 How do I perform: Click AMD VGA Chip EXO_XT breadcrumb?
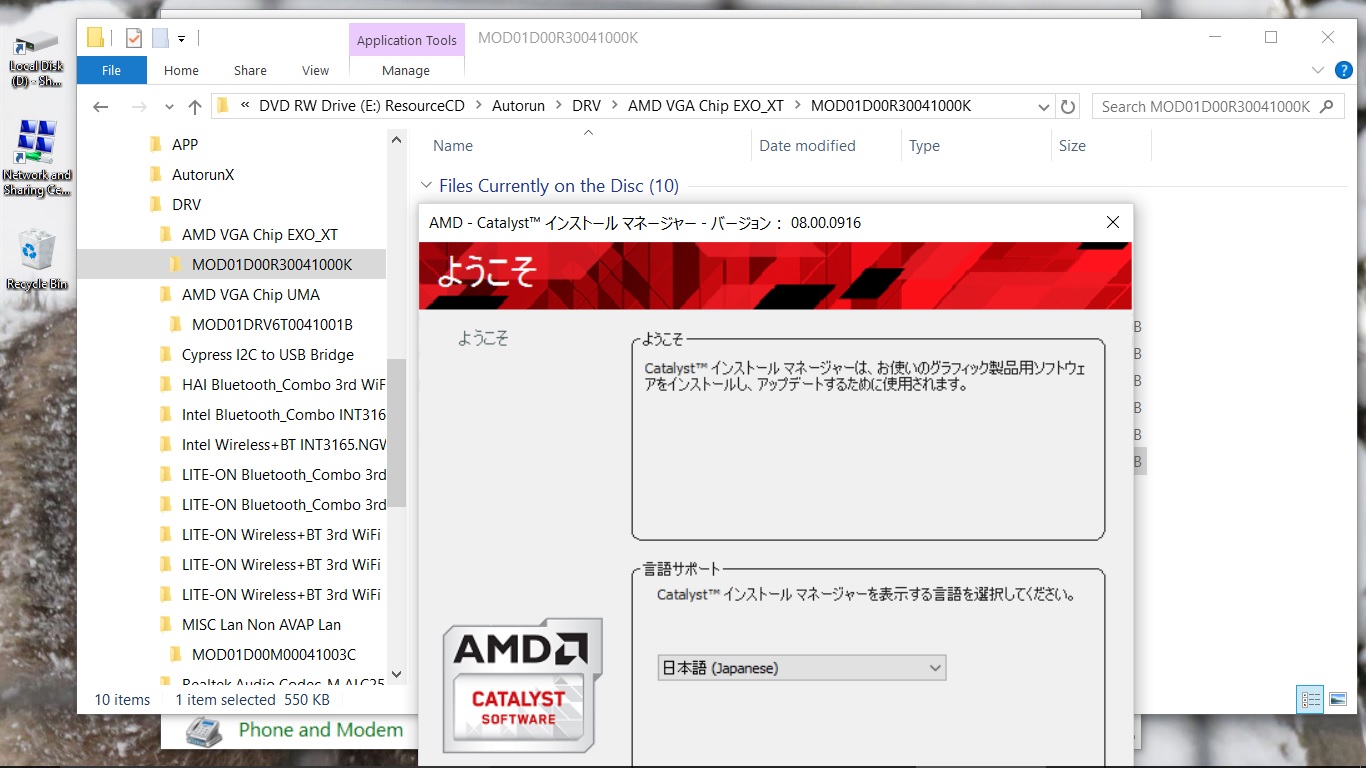[706, 105]
